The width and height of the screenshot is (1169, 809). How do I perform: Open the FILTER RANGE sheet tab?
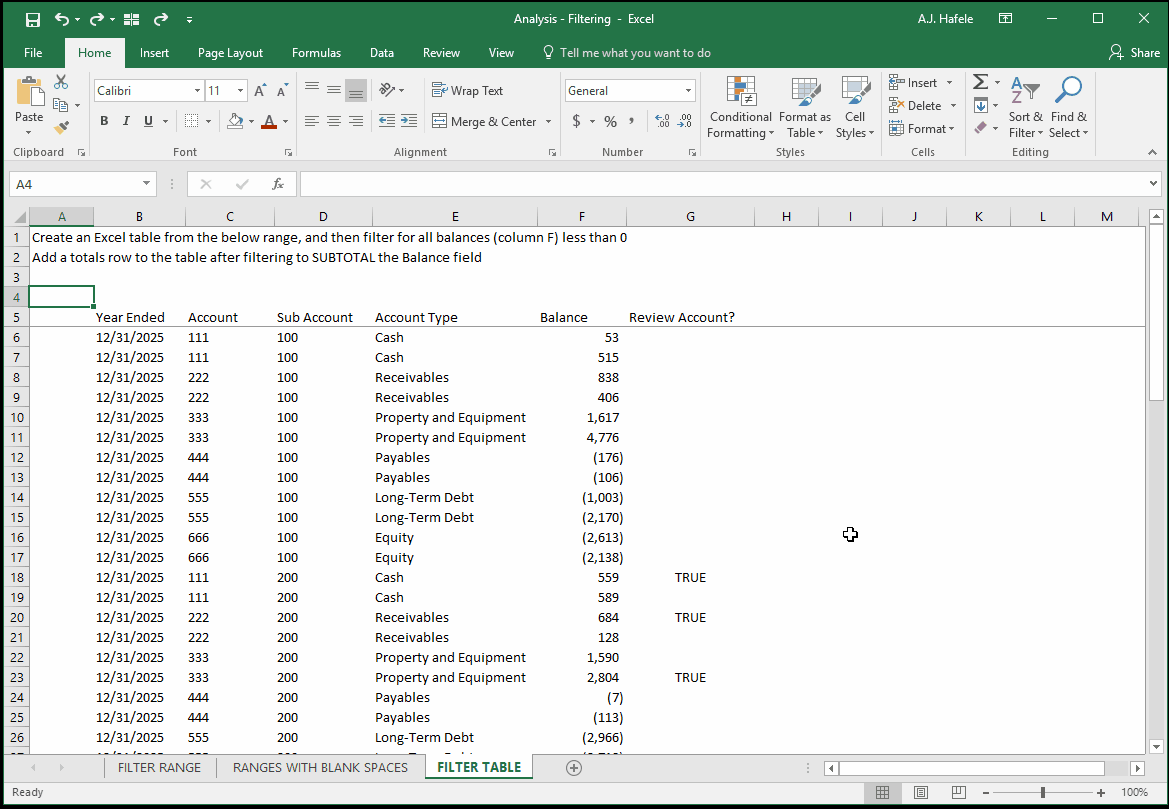(160, 767)
